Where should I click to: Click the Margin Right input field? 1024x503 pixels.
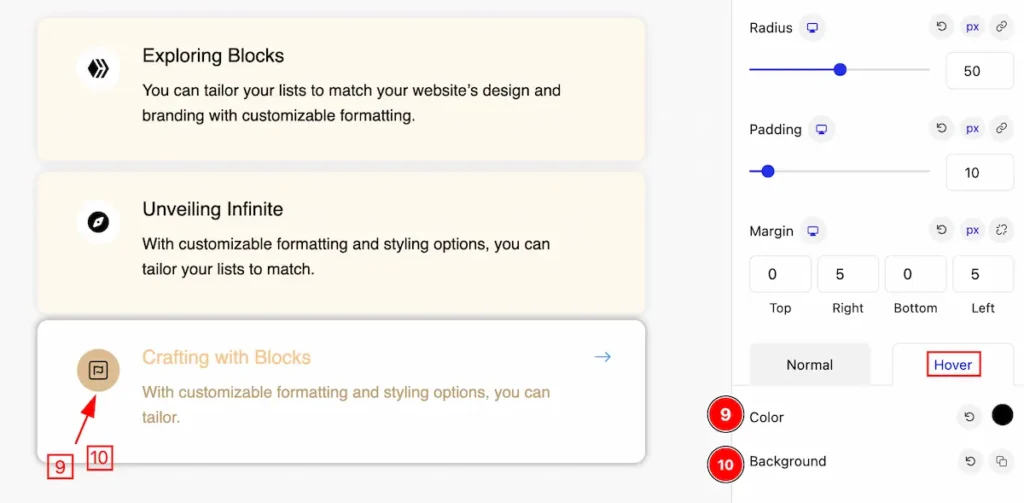point(848,274)
